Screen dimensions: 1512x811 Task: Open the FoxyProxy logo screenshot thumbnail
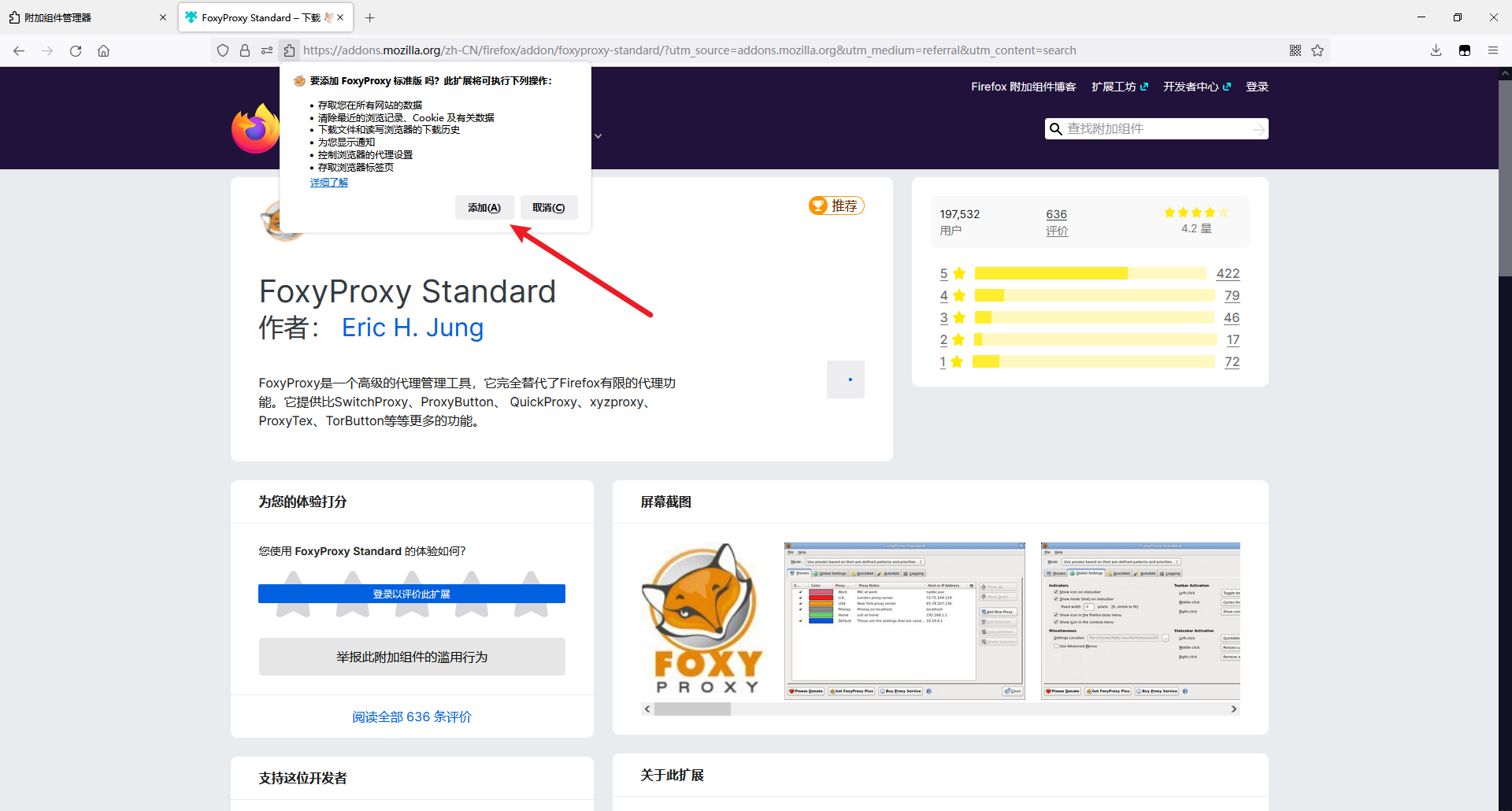pos(704,620)
